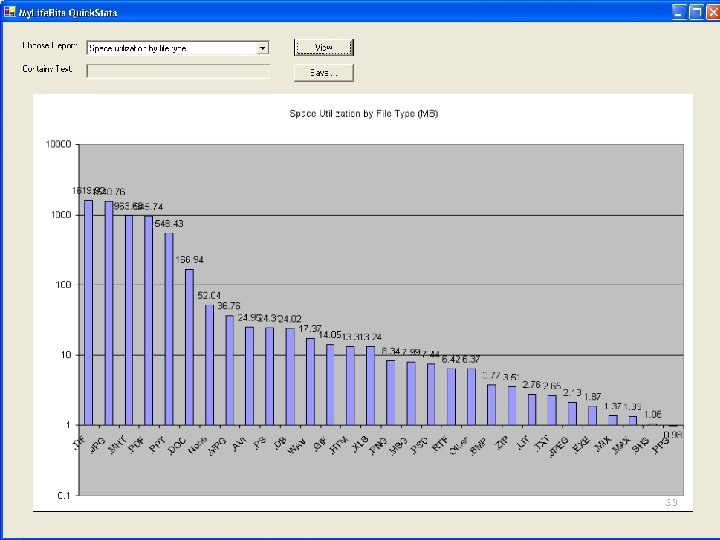Click the .PS x-axis category label
Screen dimensions: 720x540
[259, 443]
